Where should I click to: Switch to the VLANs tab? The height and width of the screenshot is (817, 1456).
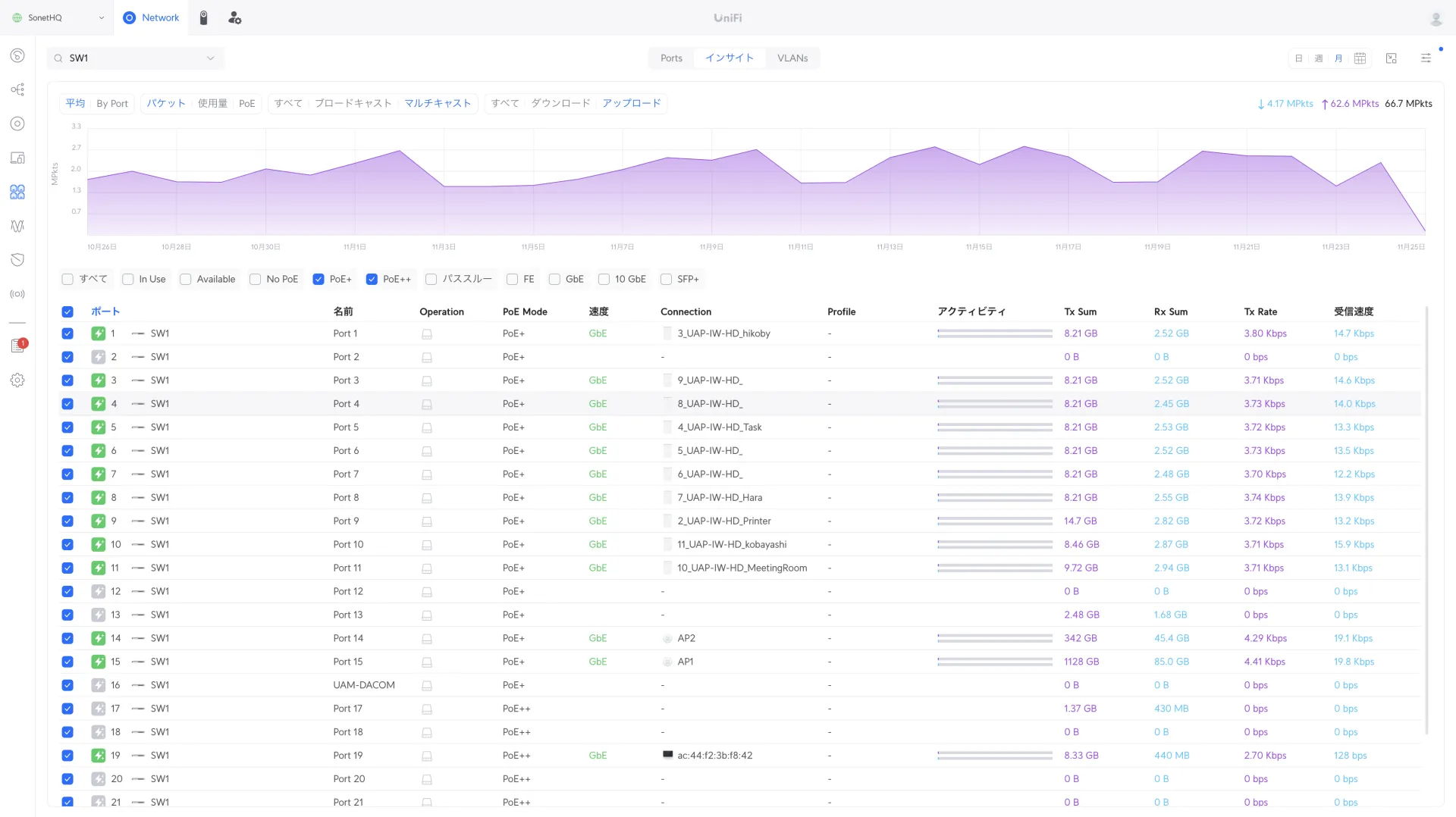792,58
